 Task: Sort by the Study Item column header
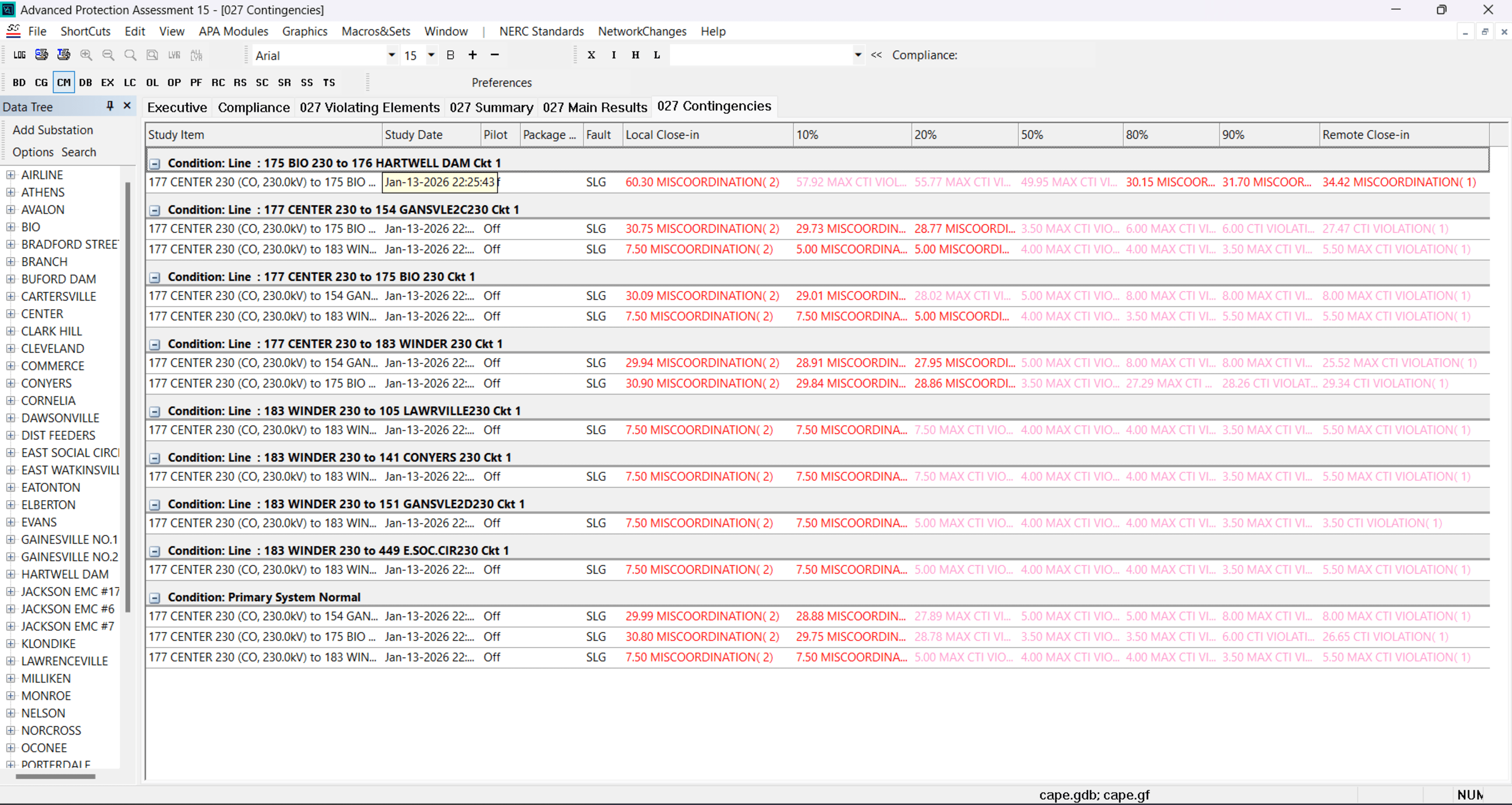(x=264, y=134)
